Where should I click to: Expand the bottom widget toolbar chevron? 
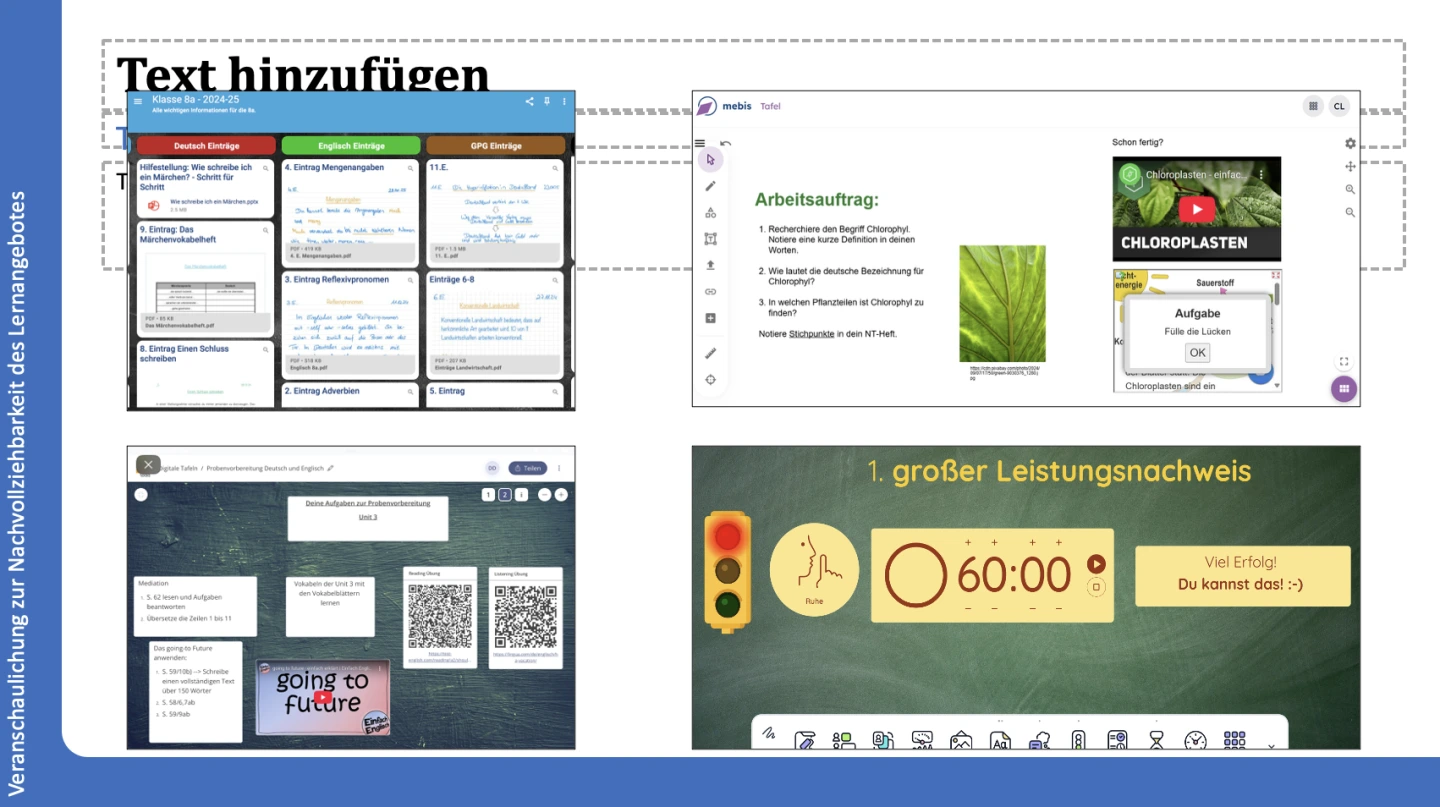tap(1271, 746)
